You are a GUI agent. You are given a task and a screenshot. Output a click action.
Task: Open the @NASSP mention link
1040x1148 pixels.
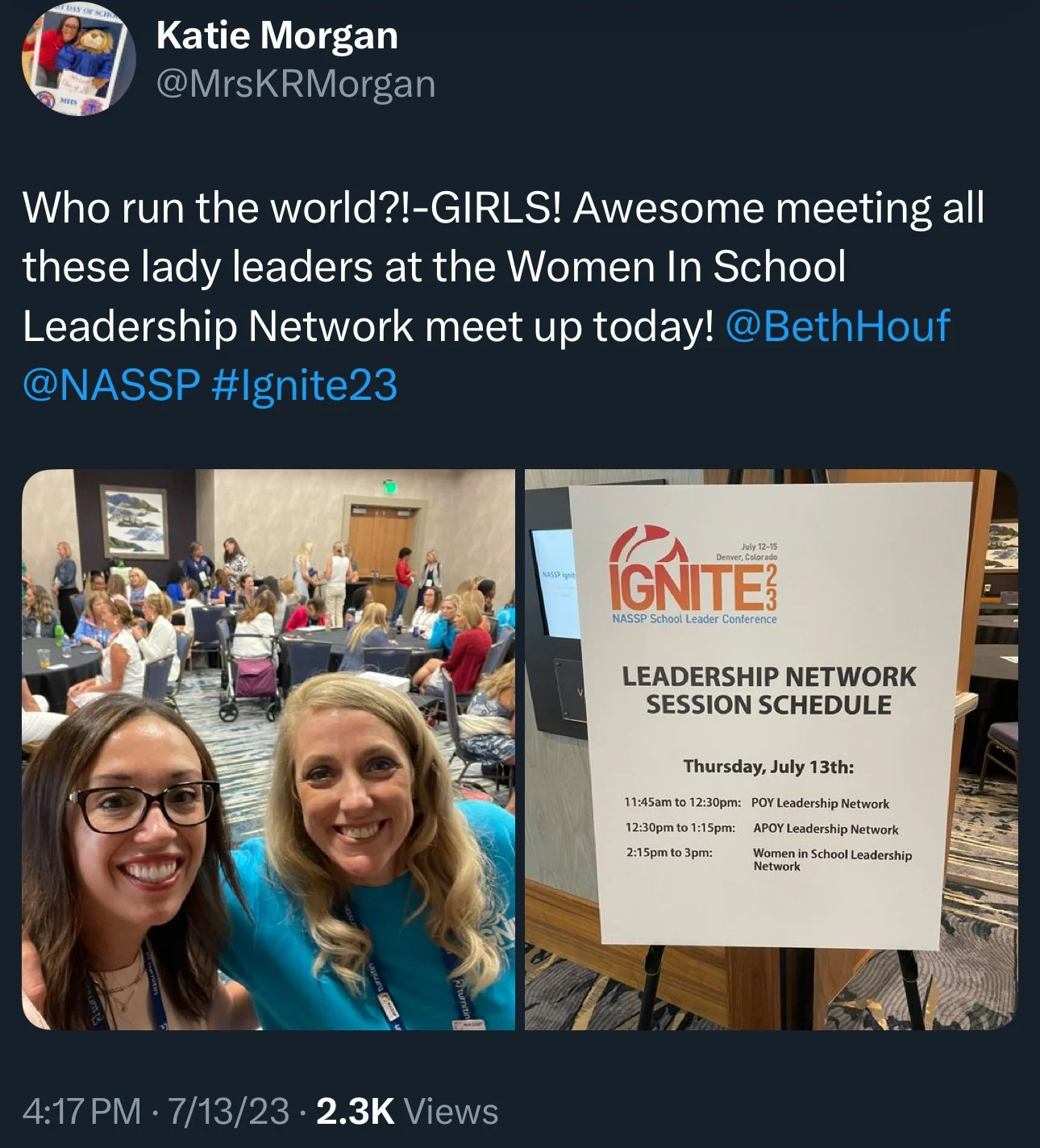111,385
